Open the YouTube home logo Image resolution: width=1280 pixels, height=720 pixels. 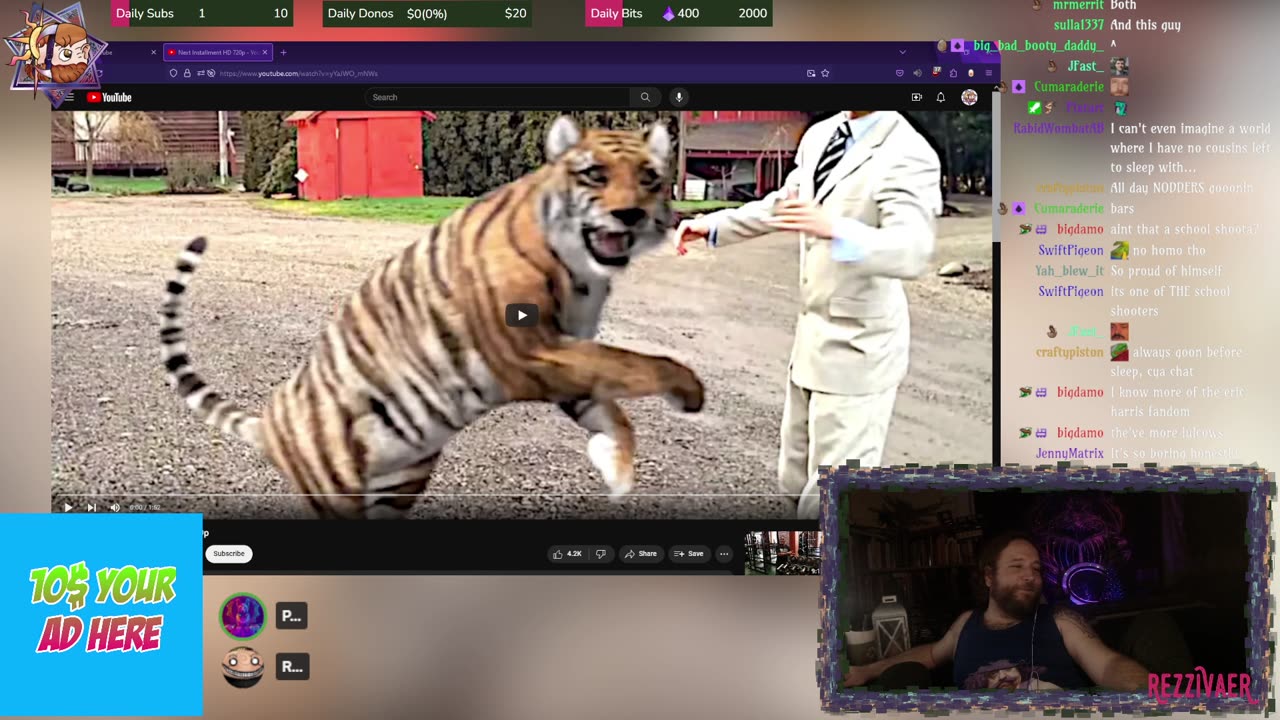(109, 97)
